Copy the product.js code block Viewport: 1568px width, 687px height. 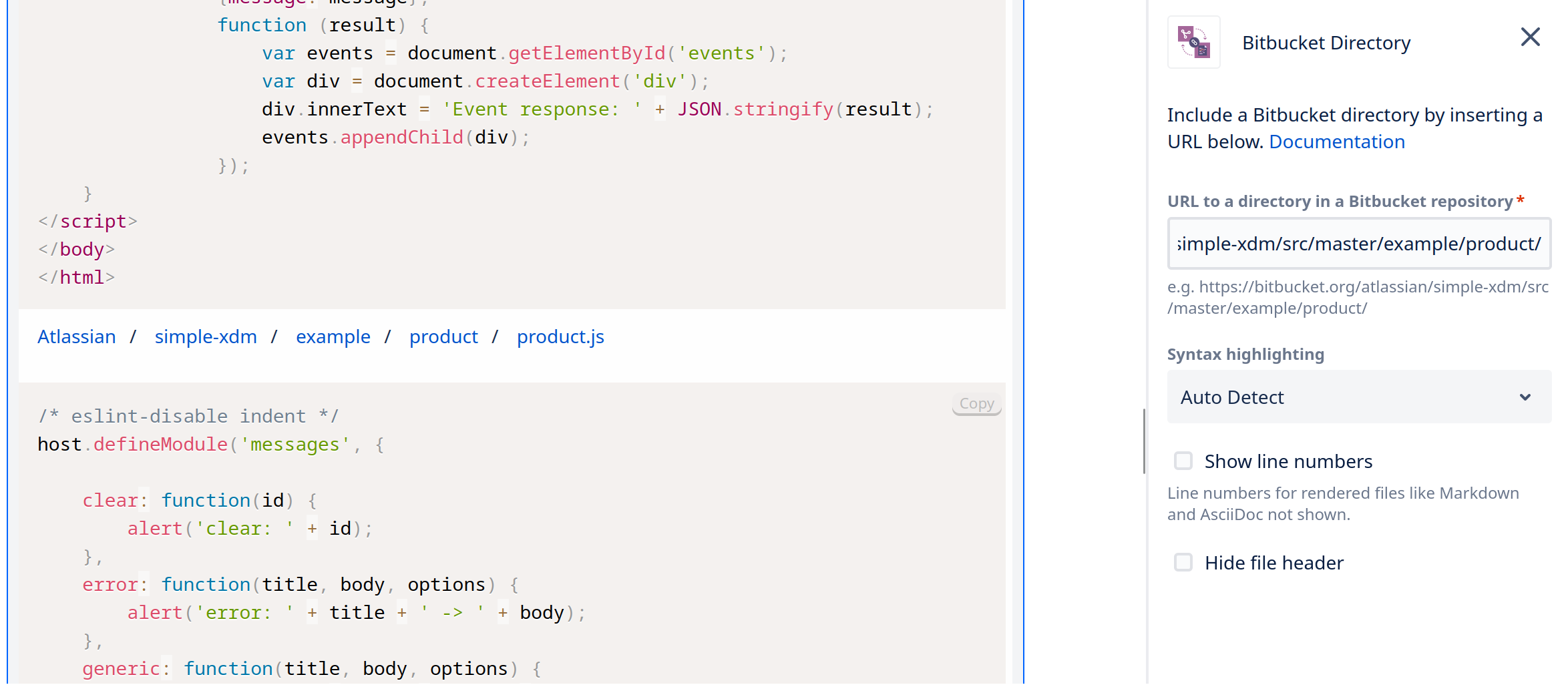pos(976,404)
